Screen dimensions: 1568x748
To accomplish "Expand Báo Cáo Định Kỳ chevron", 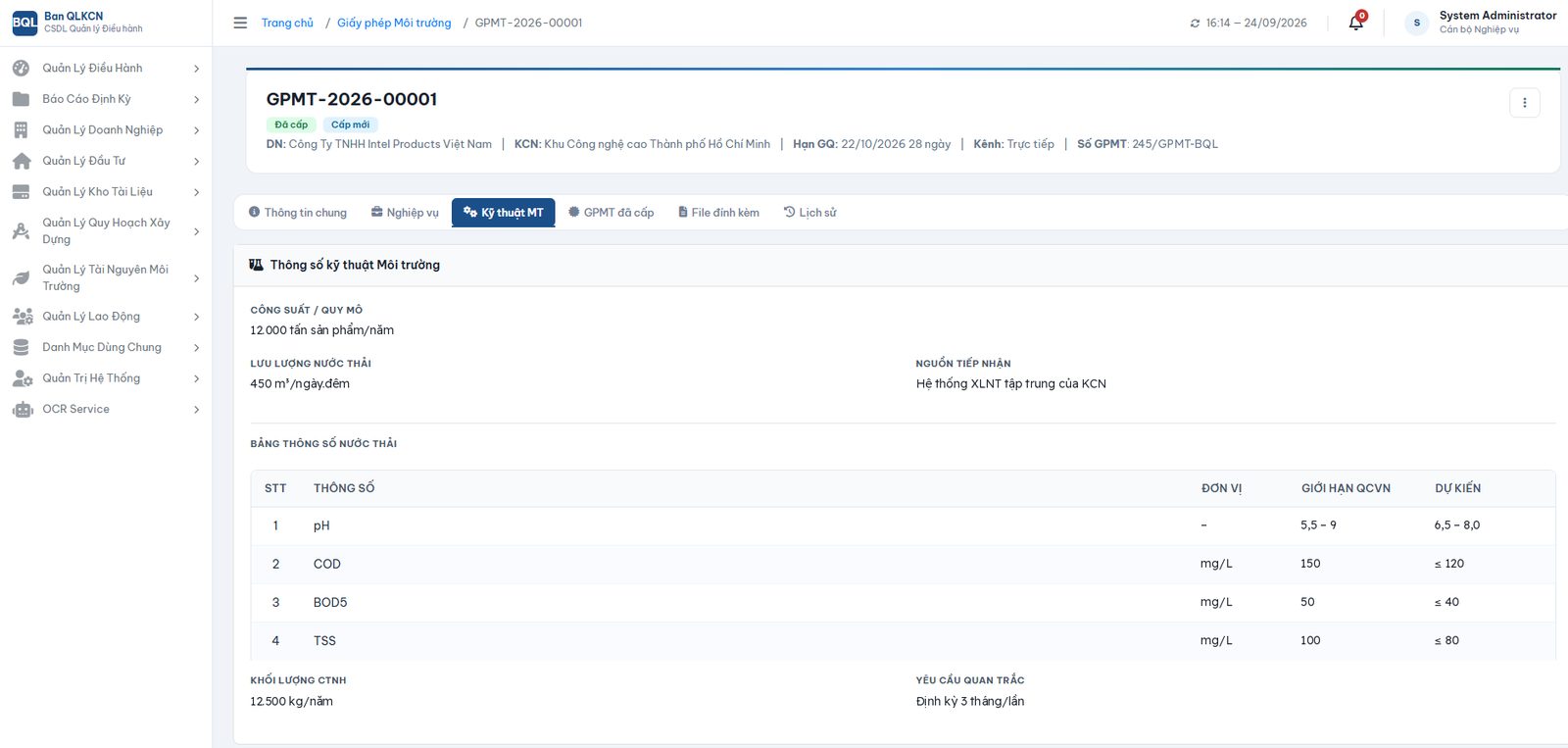I will point(197,99).
